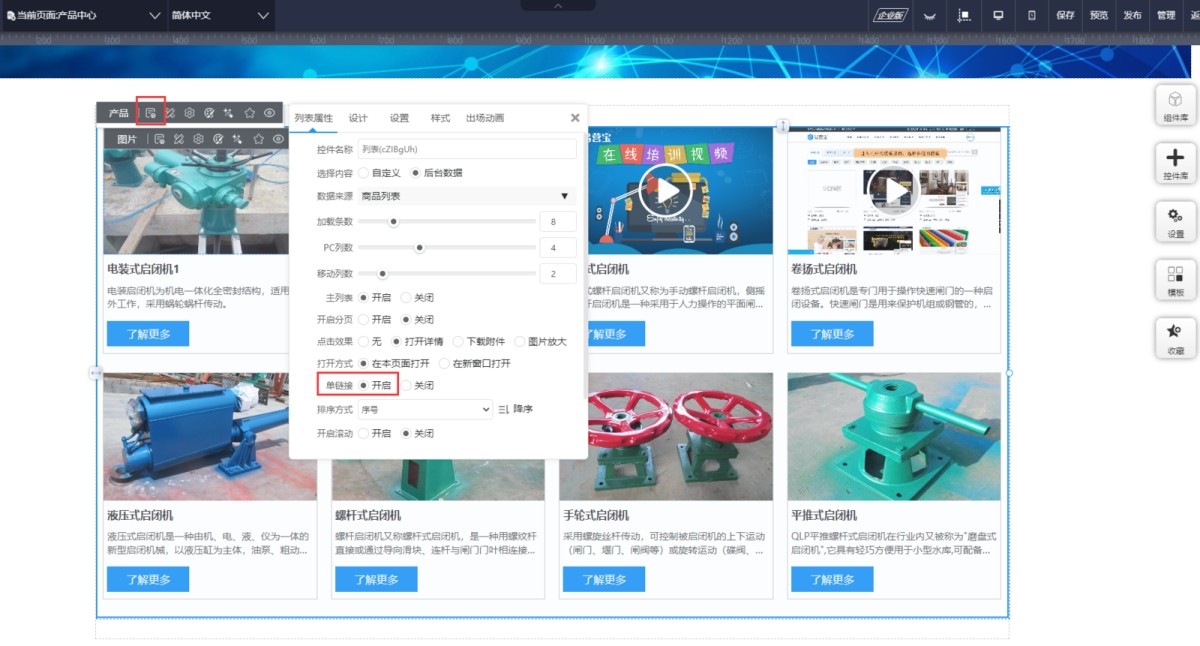
Task: Open 模板 templates sidebar button
Action: [x=1175, y=279]
